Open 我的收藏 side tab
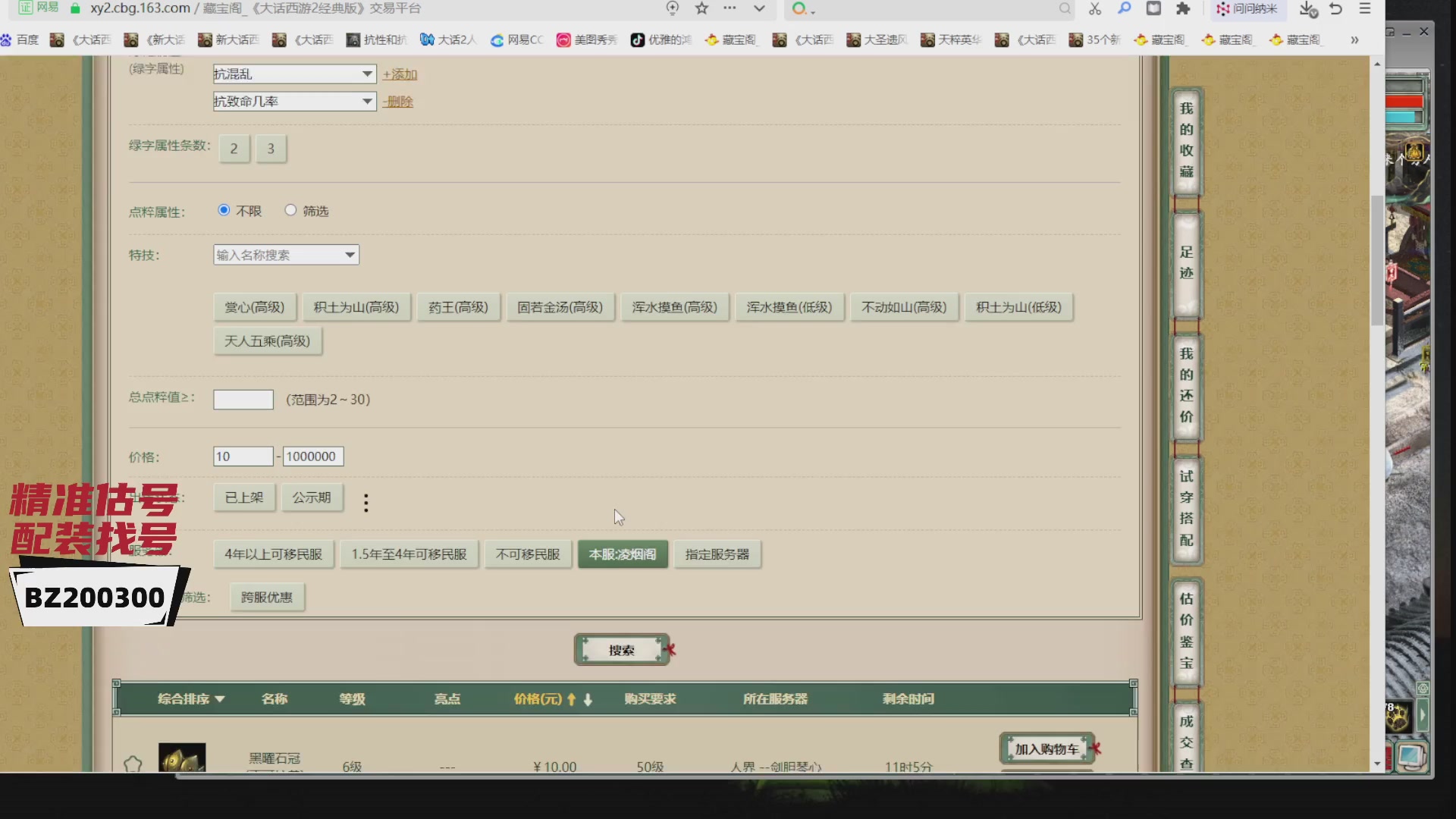This screenshot has width=1456, height=819. [x=1186, y=140]
